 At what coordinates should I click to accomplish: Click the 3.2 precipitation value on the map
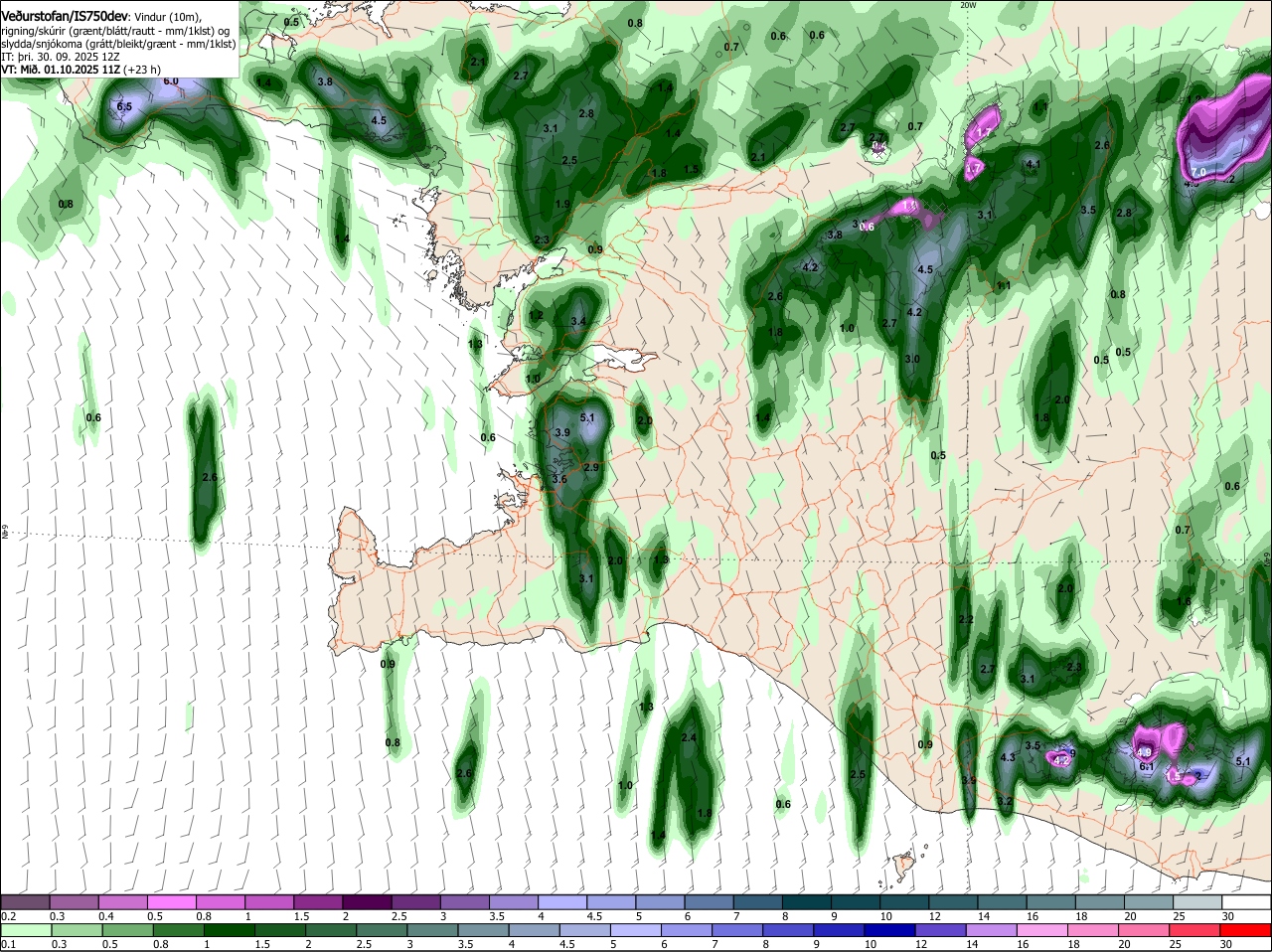pos(1005,801)
